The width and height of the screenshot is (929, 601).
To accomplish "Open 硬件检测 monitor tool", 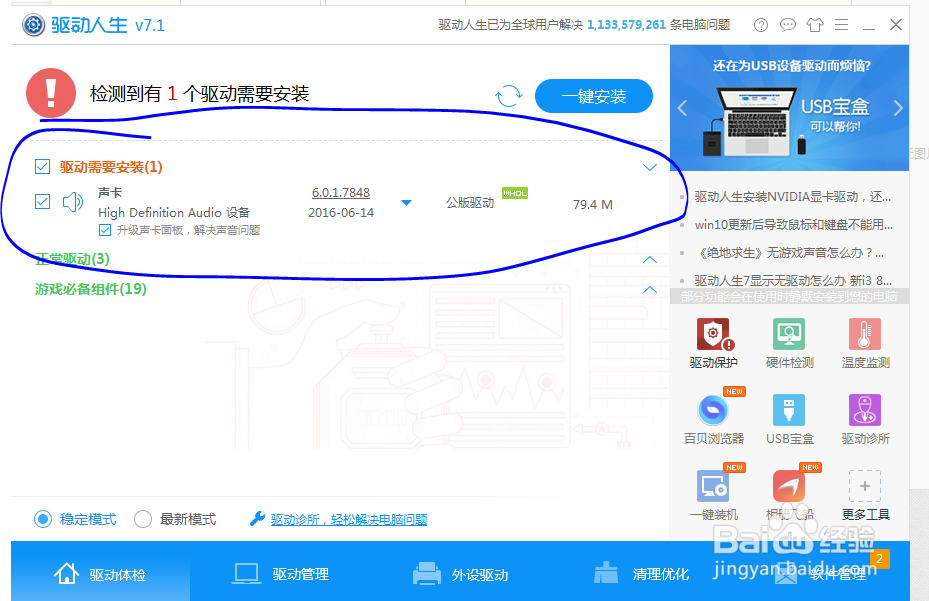I will point(789,334).
